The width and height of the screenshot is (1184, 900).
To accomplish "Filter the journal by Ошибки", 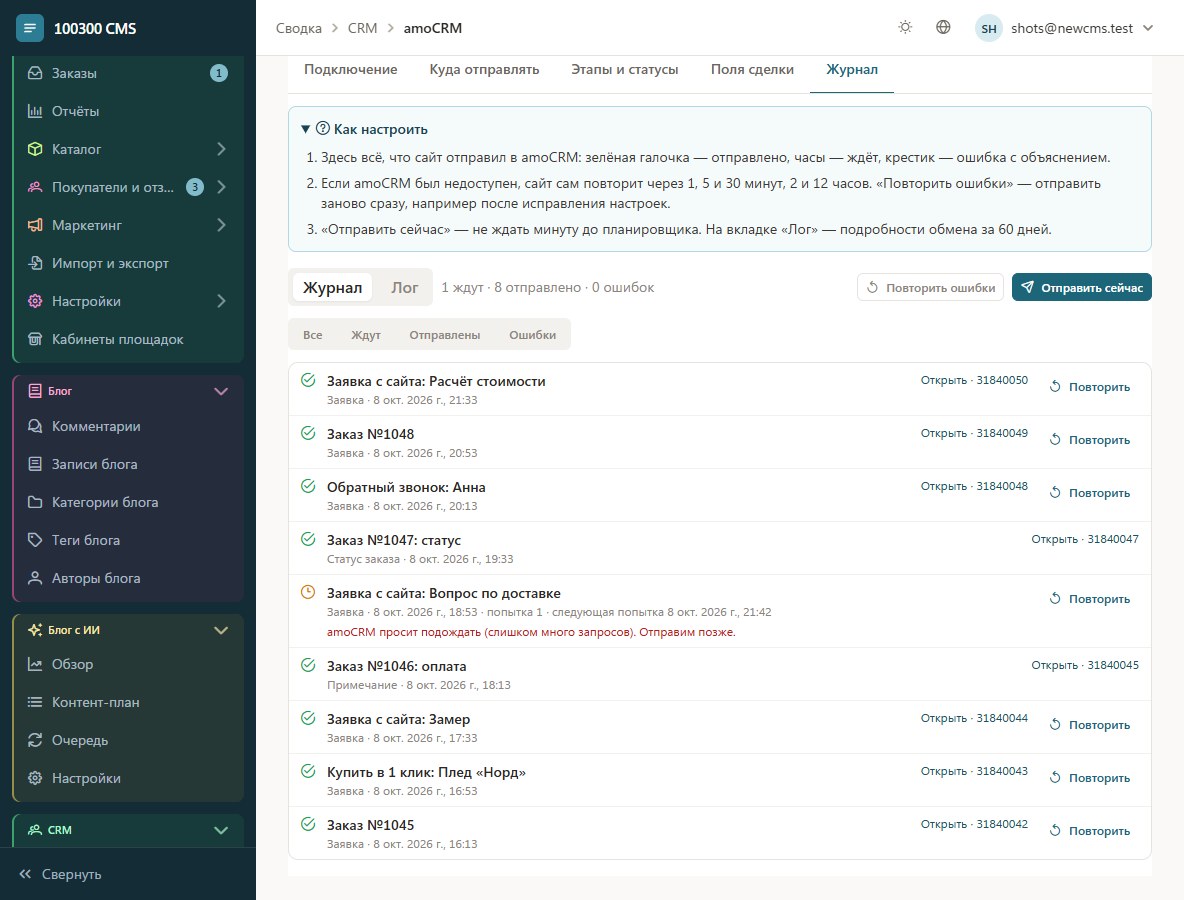I will click(532, 334).
